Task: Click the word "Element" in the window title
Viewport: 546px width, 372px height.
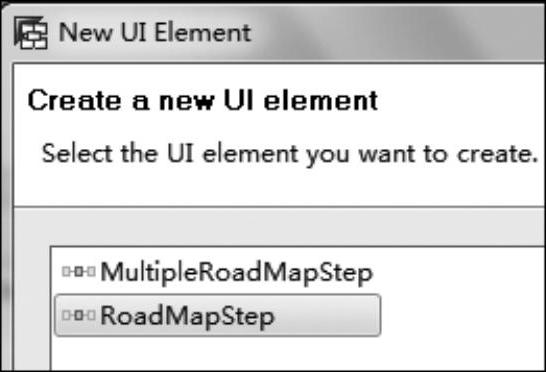Action: click(203, 33)
